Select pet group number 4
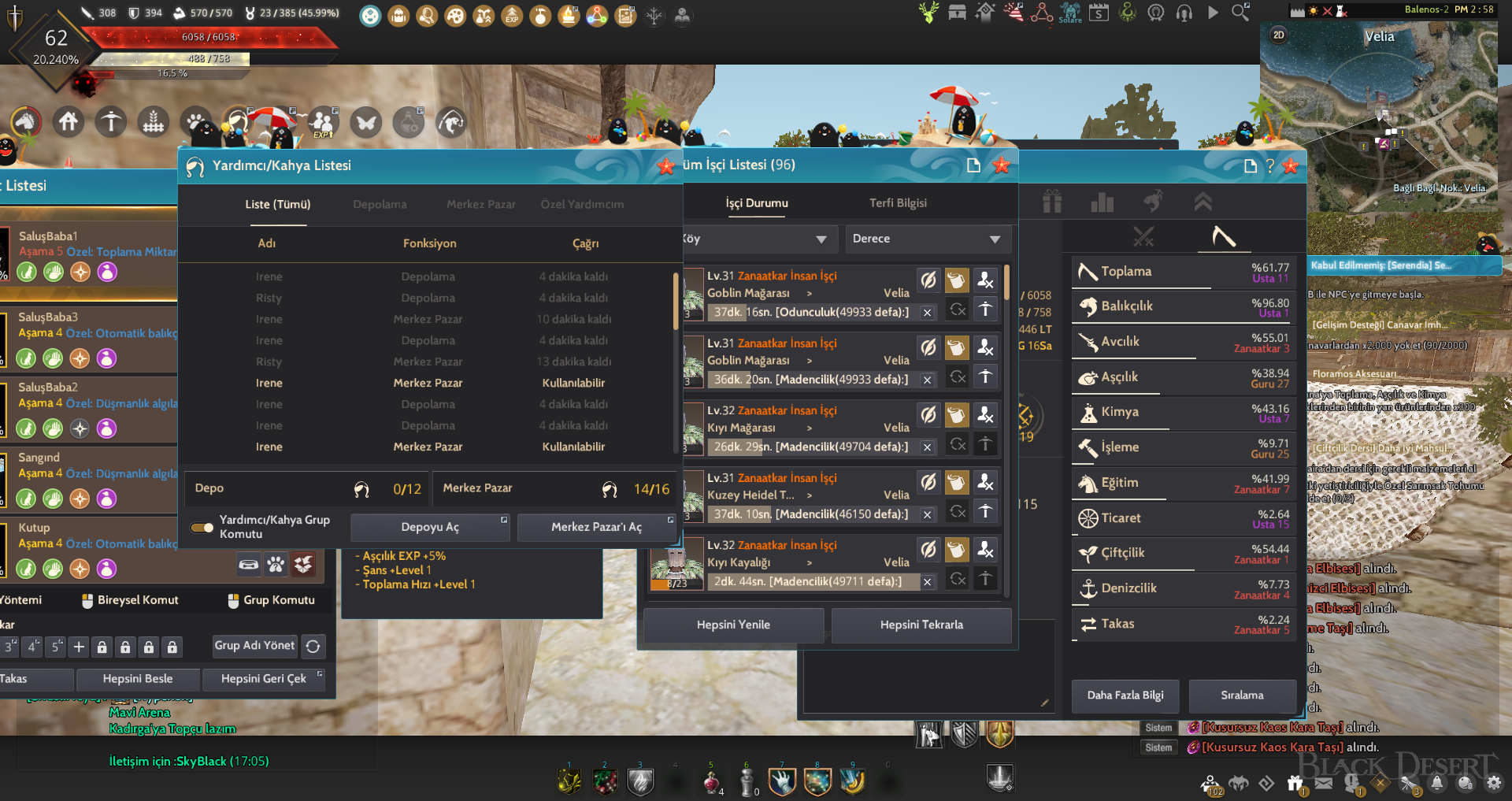1512x801 pixels. [32, 647]
